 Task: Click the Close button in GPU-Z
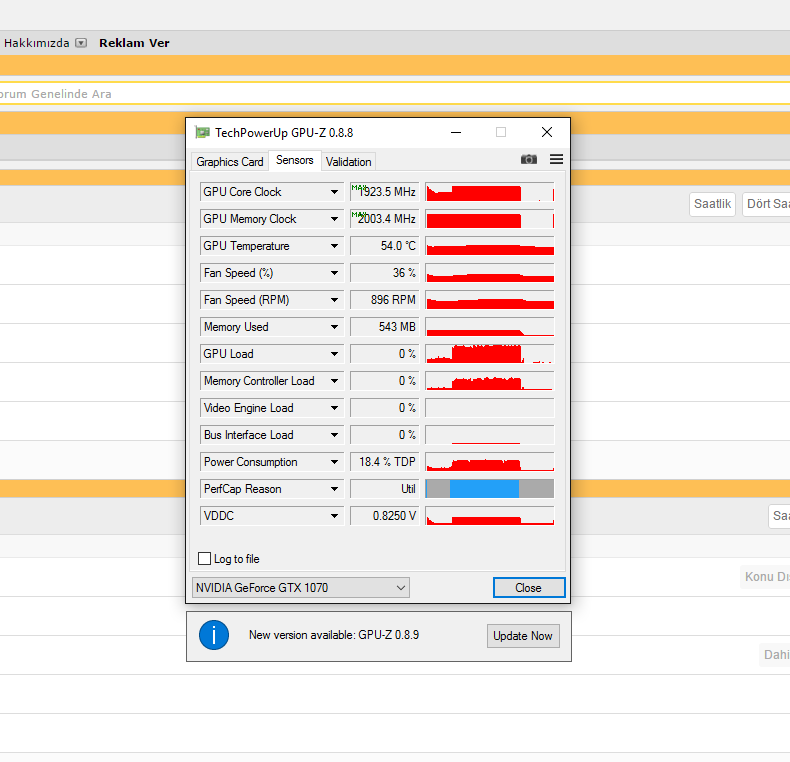click(529, 588)
